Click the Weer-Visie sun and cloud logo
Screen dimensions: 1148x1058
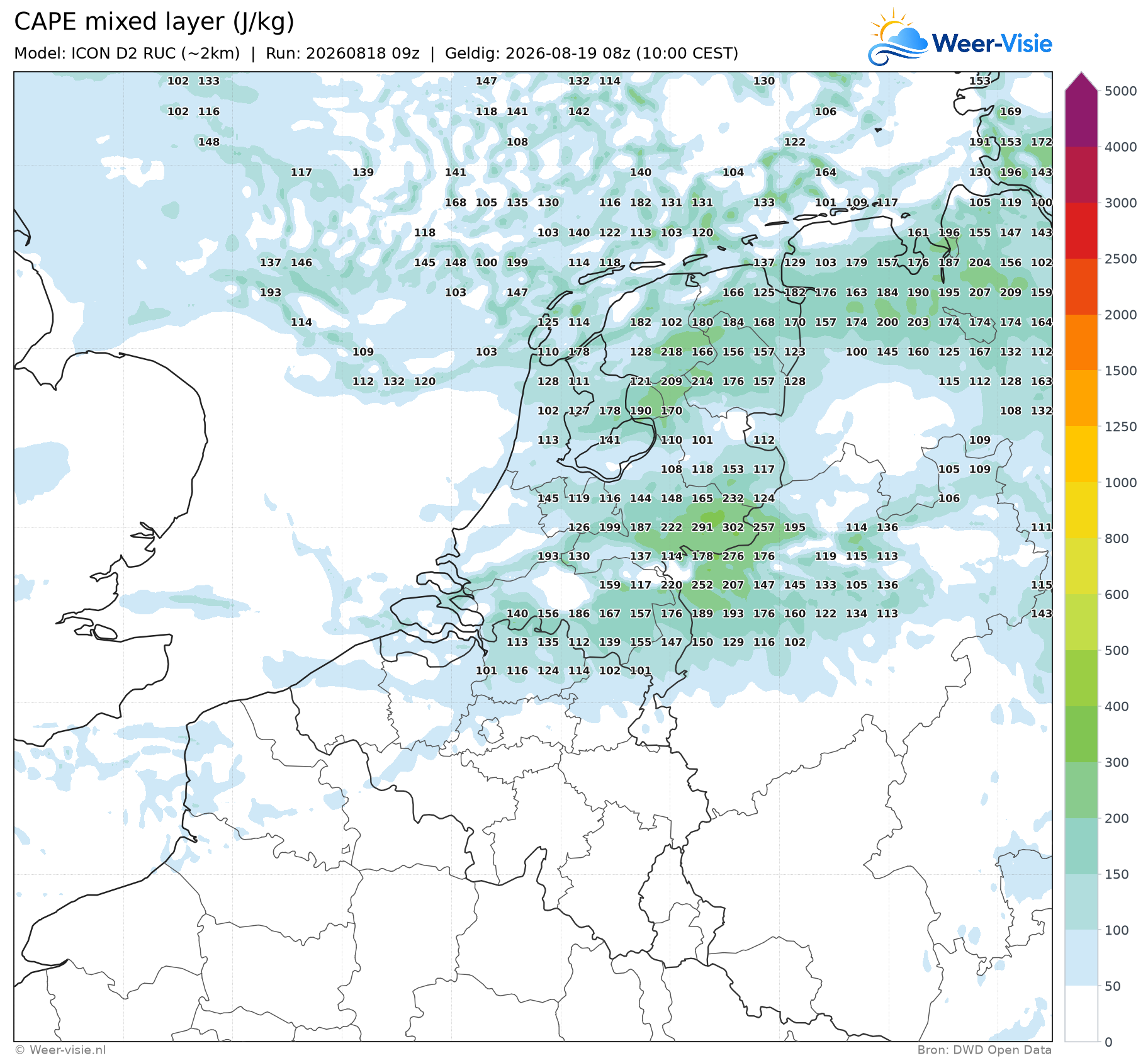[x=898, y=37]
